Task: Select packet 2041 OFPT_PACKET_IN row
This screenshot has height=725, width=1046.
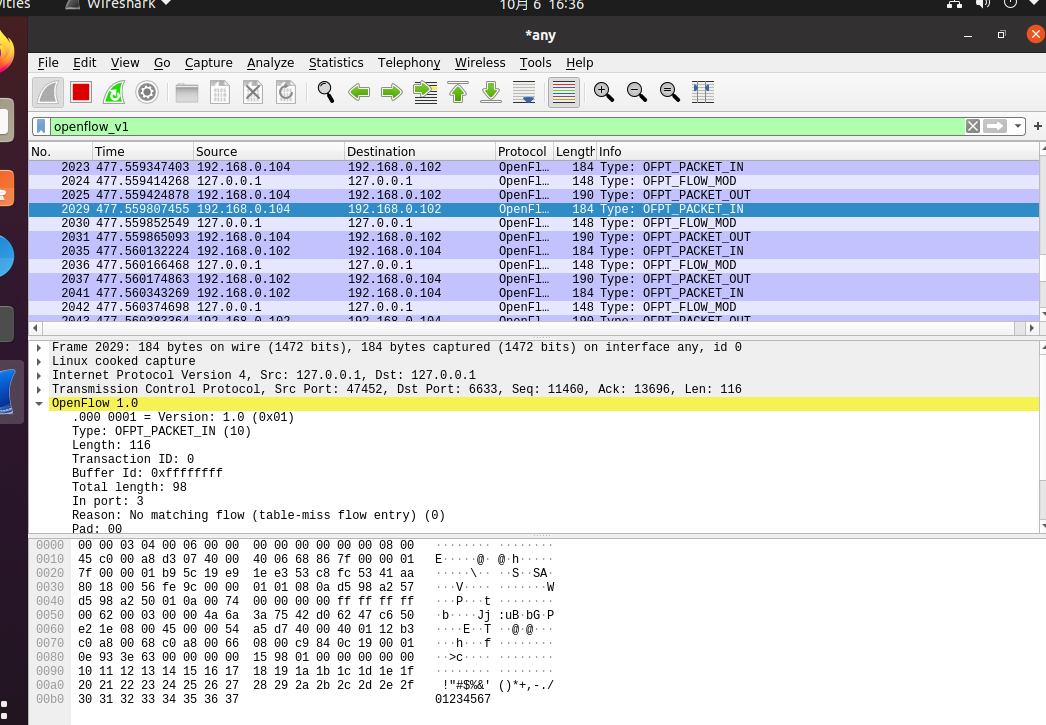Action: point(534,293)
